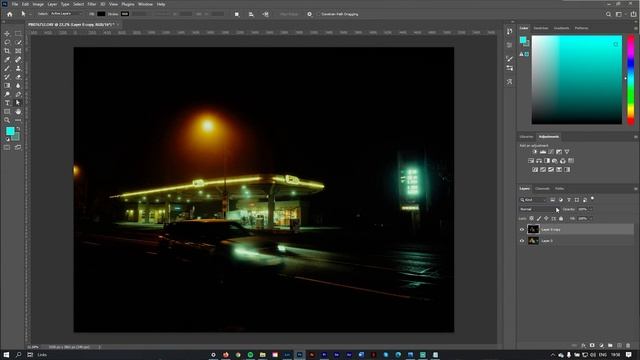Select the Gradient tool
This screenshot has width=640, height=360.
pos(7,85)
